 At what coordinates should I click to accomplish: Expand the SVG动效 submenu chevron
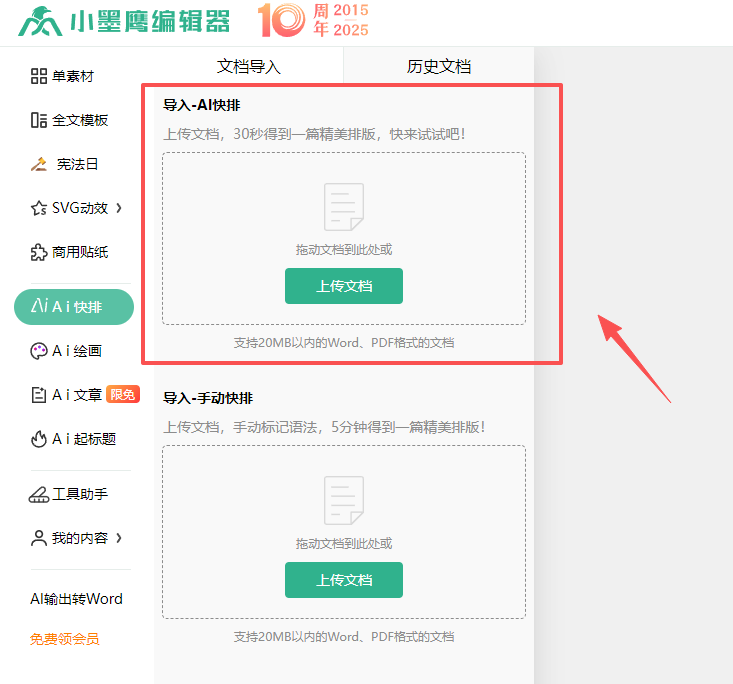(x=120, y=208)
